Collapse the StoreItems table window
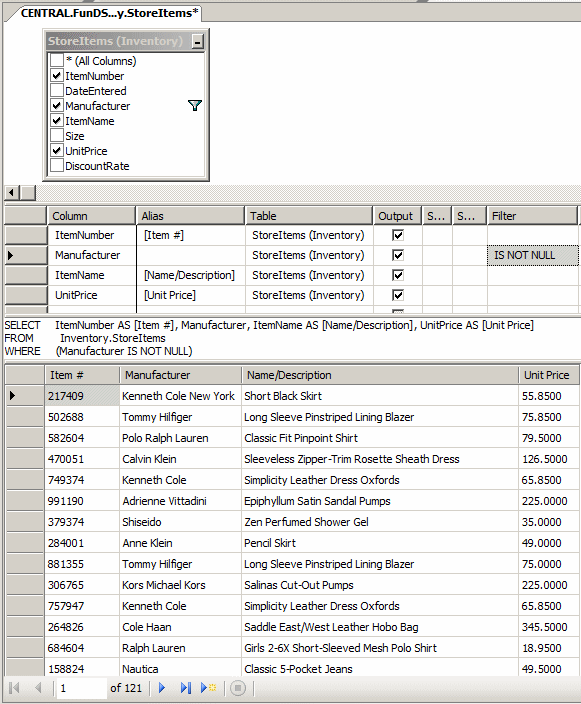The width and height of the screenshot is (581, 704). pos(197,42)
